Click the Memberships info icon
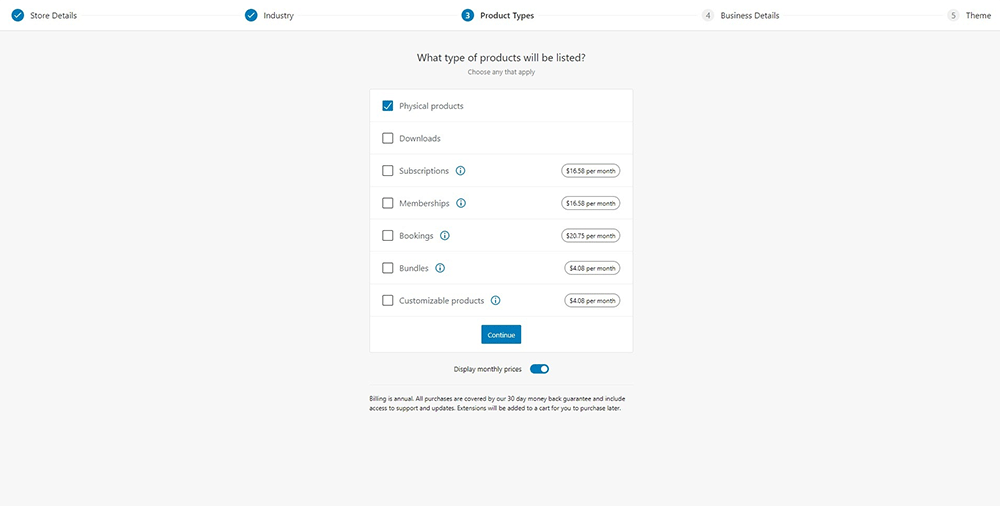1000x506 pixels. click(x=461, y=203)
